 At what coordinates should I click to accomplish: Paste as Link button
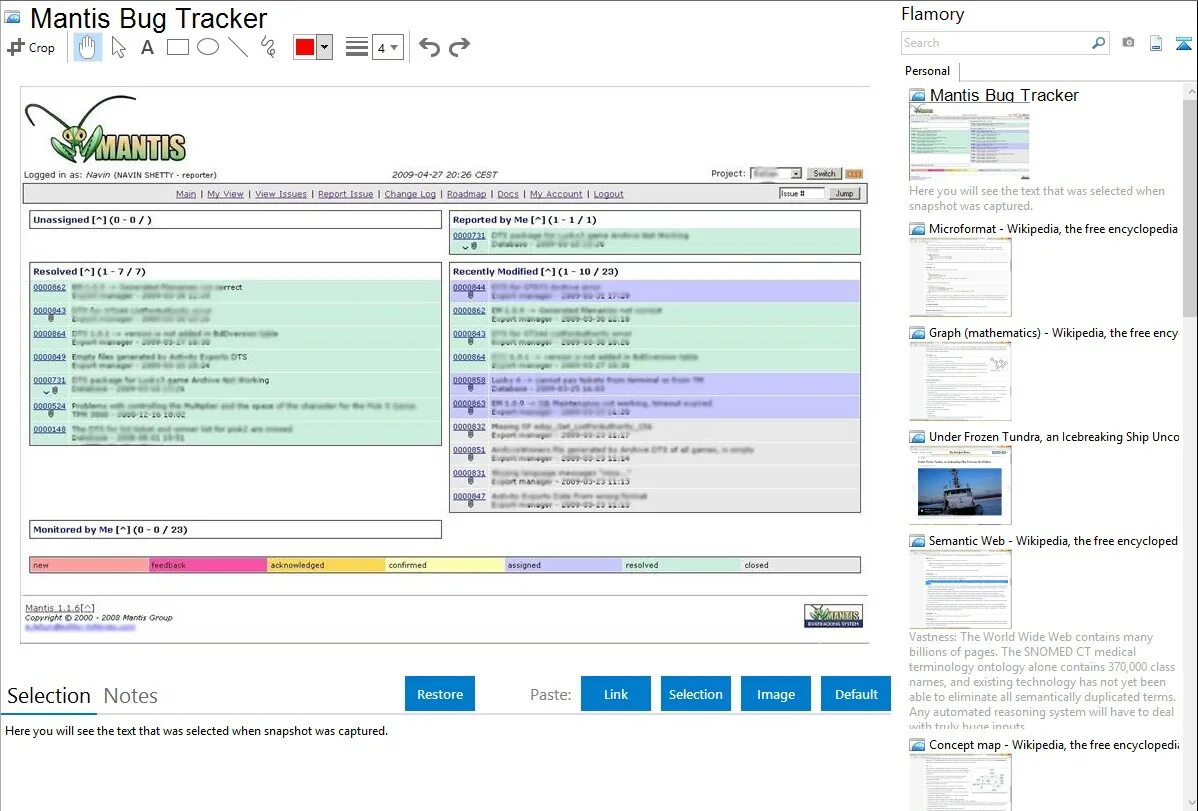click(616, 694)
